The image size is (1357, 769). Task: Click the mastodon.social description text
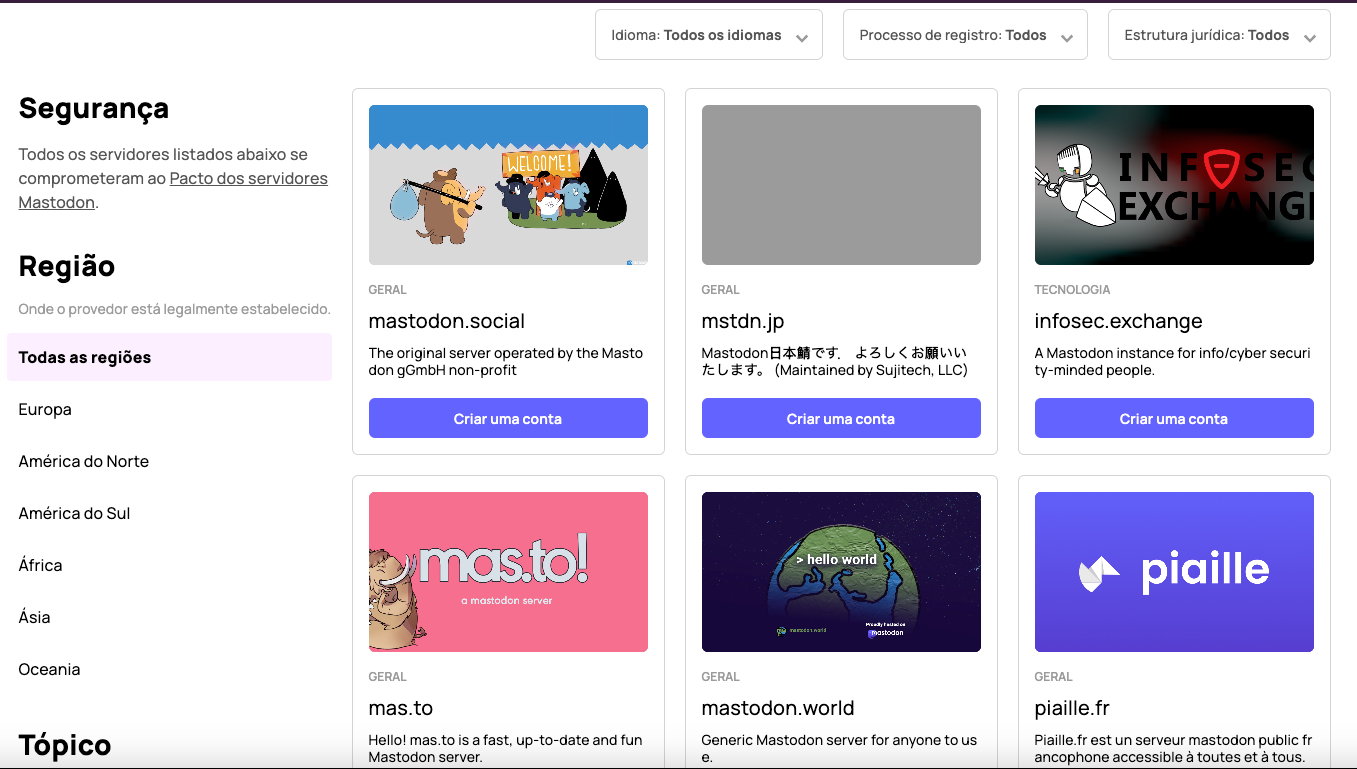click(x=506, y=361)
